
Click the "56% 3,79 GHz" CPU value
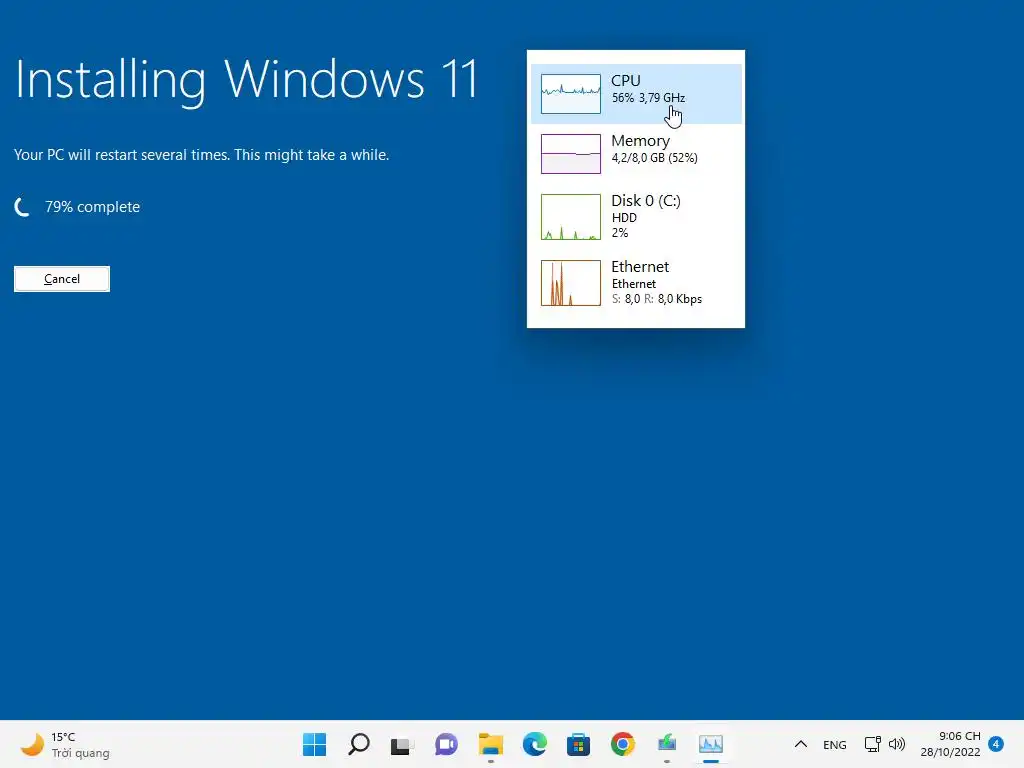click(x=648, y=98)
